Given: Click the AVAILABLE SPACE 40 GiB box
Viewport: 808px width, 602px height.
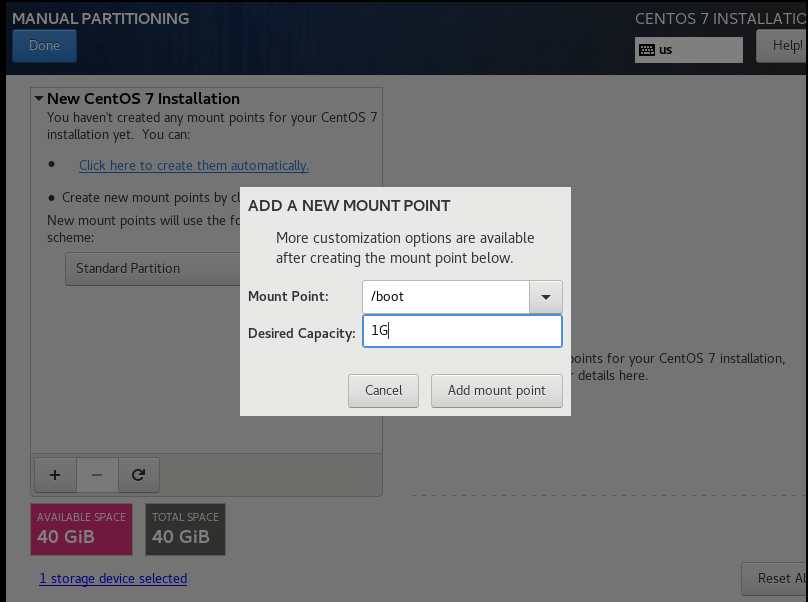Looking at the screenshot, I should (81, 529).
